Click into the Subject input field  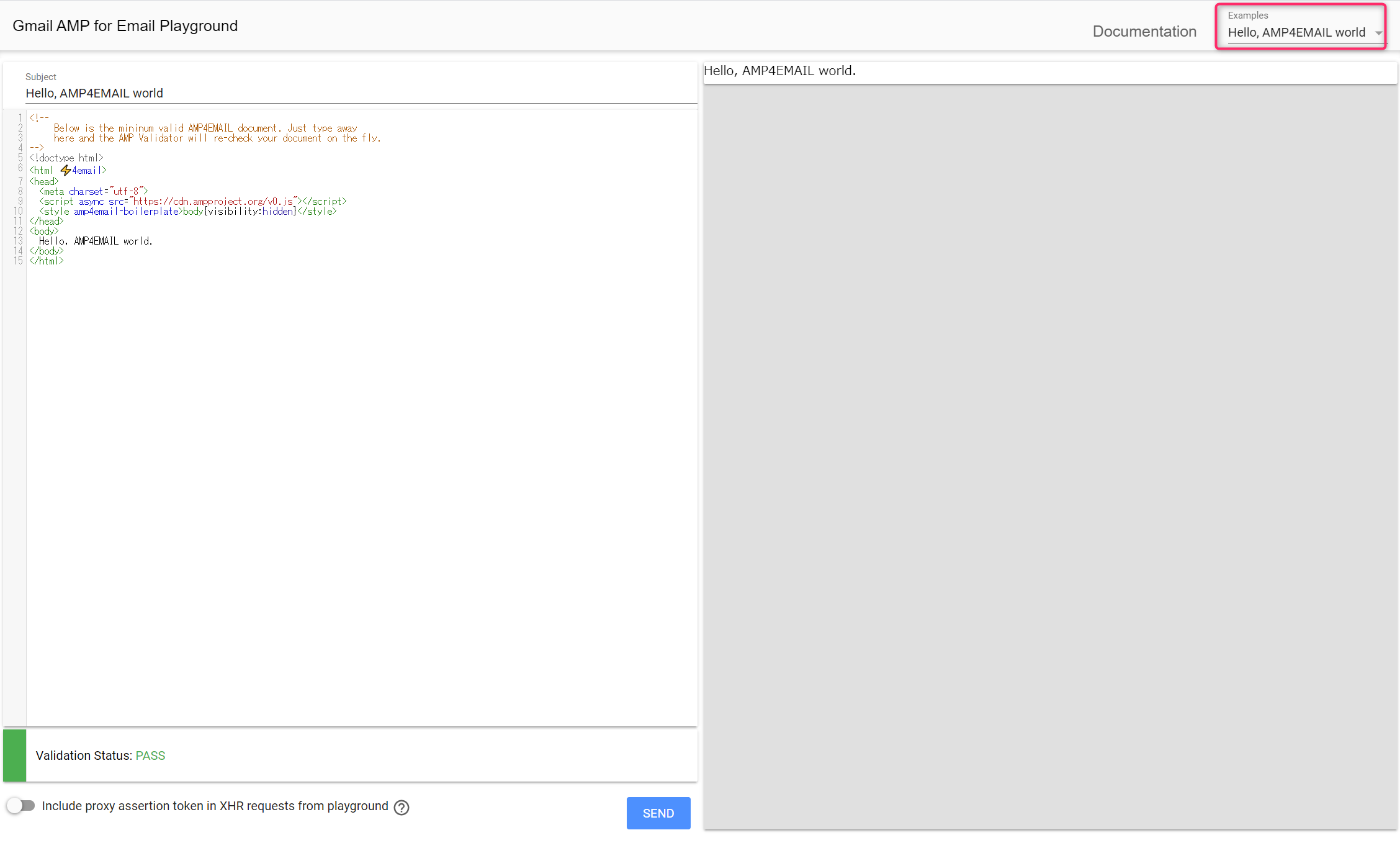pyautogui.click(x=361, y=93)
